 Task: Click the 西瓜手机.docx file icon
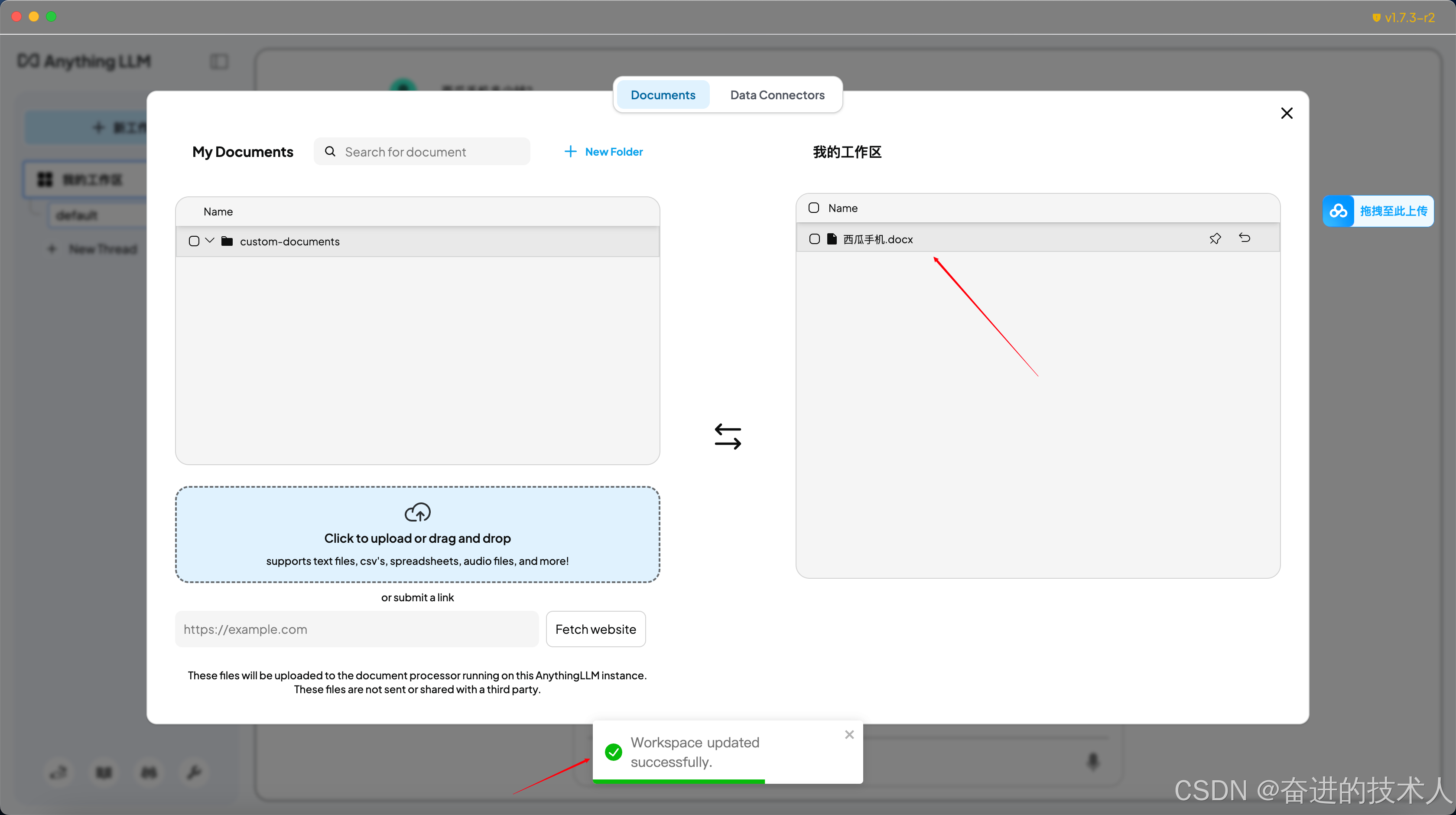[x=832, y=239]
